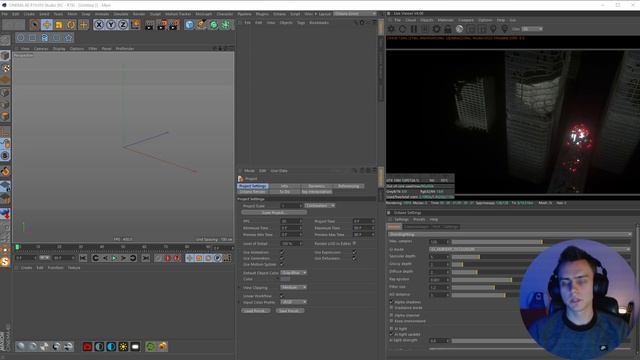Activate the Move tool in top toolbar

[x=47, y=25]
